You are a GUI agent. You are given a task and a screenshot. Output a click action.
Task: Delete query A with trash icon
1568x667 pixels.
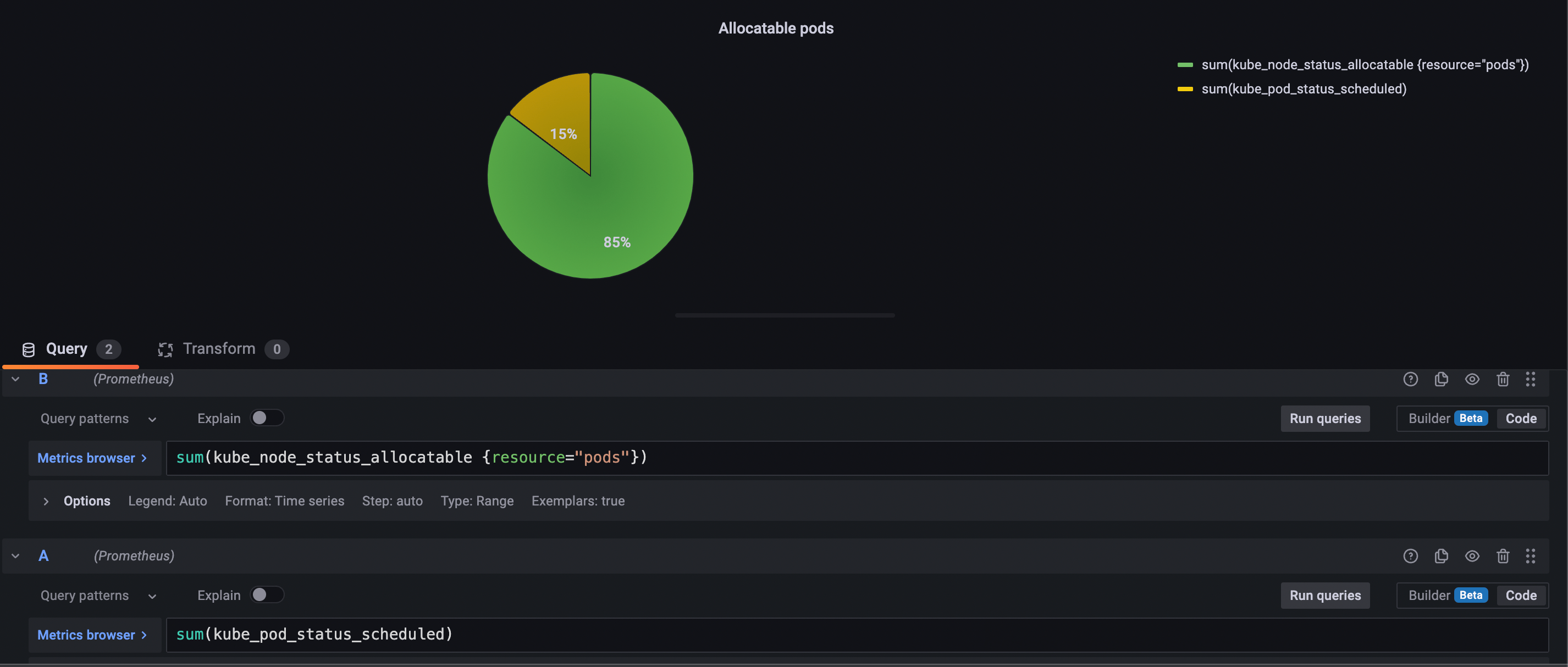1503,555
